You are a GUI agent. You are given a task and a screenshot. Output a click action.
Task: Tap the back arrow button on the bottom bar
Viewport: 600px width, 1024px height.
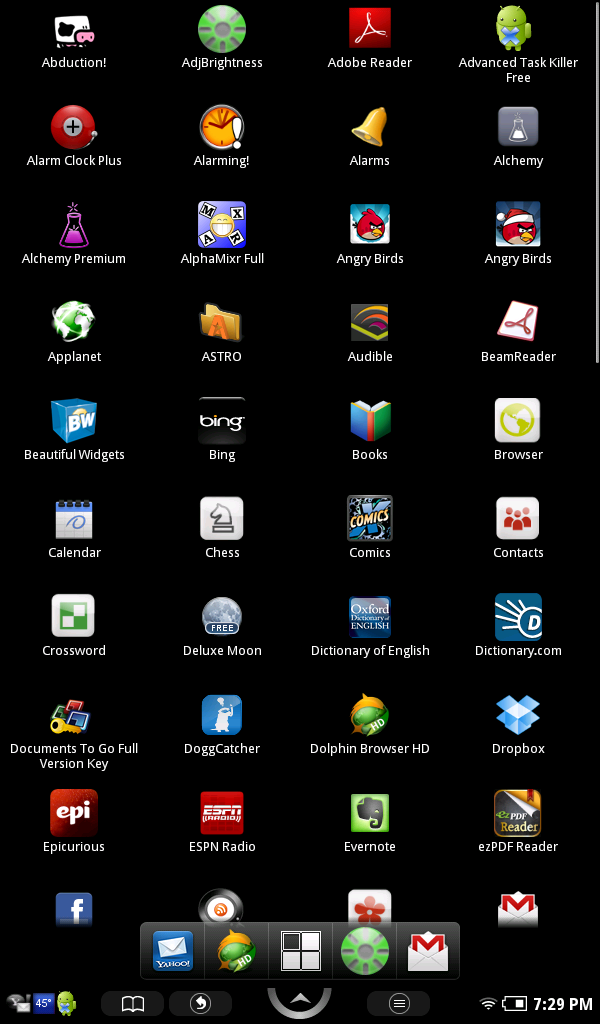coord(200,1003)
